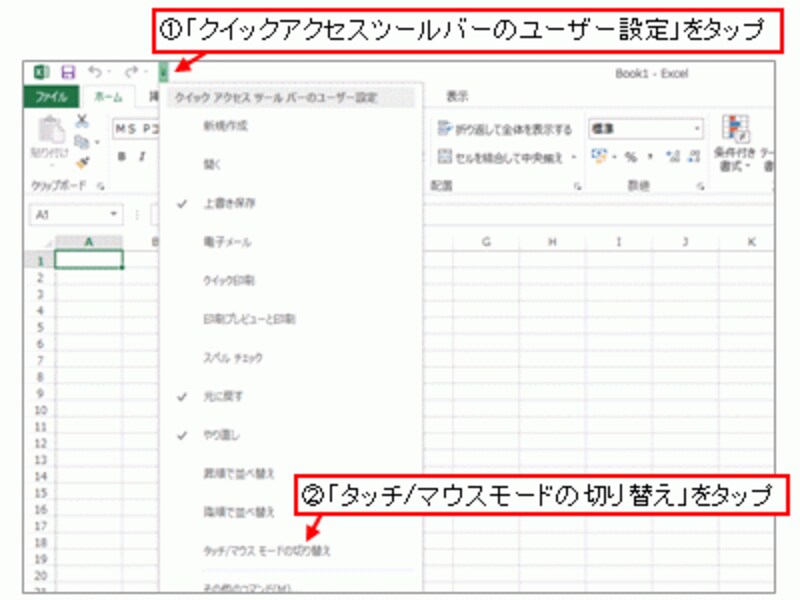Viewport: 800px width, 600px height.
Task: Select column J header
Action: pyautogui.click(x=685, y=242)
